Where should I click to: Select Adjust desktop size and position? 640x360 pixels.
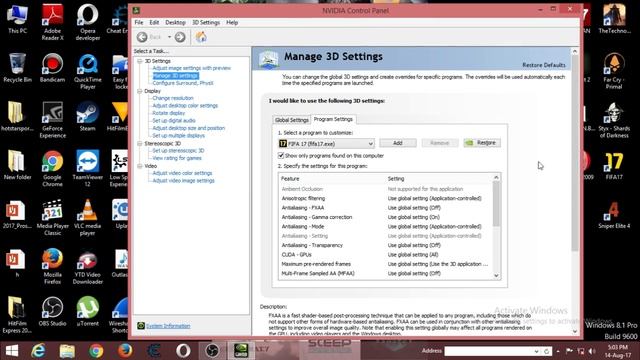coord(189,128)
